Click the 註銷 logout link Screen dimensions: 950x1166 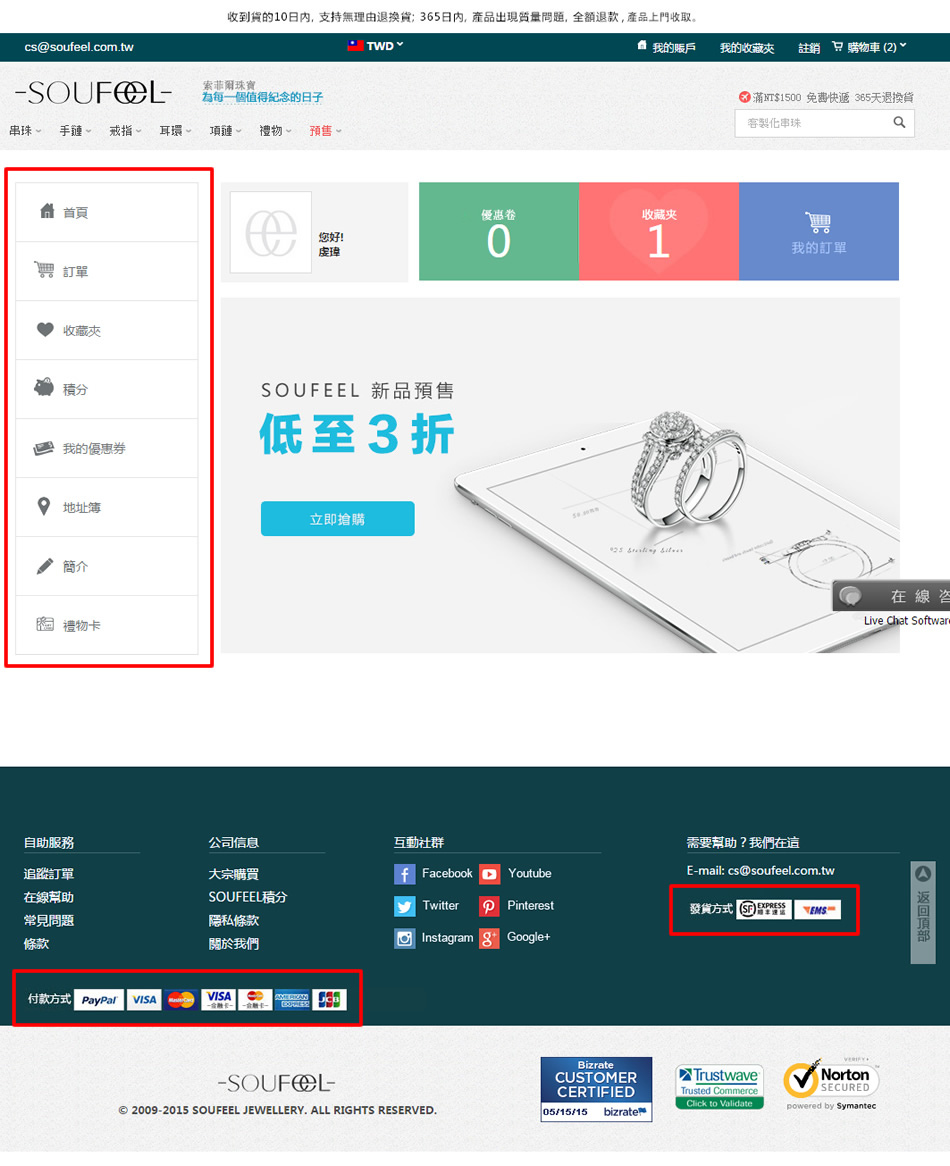[809, 48]
